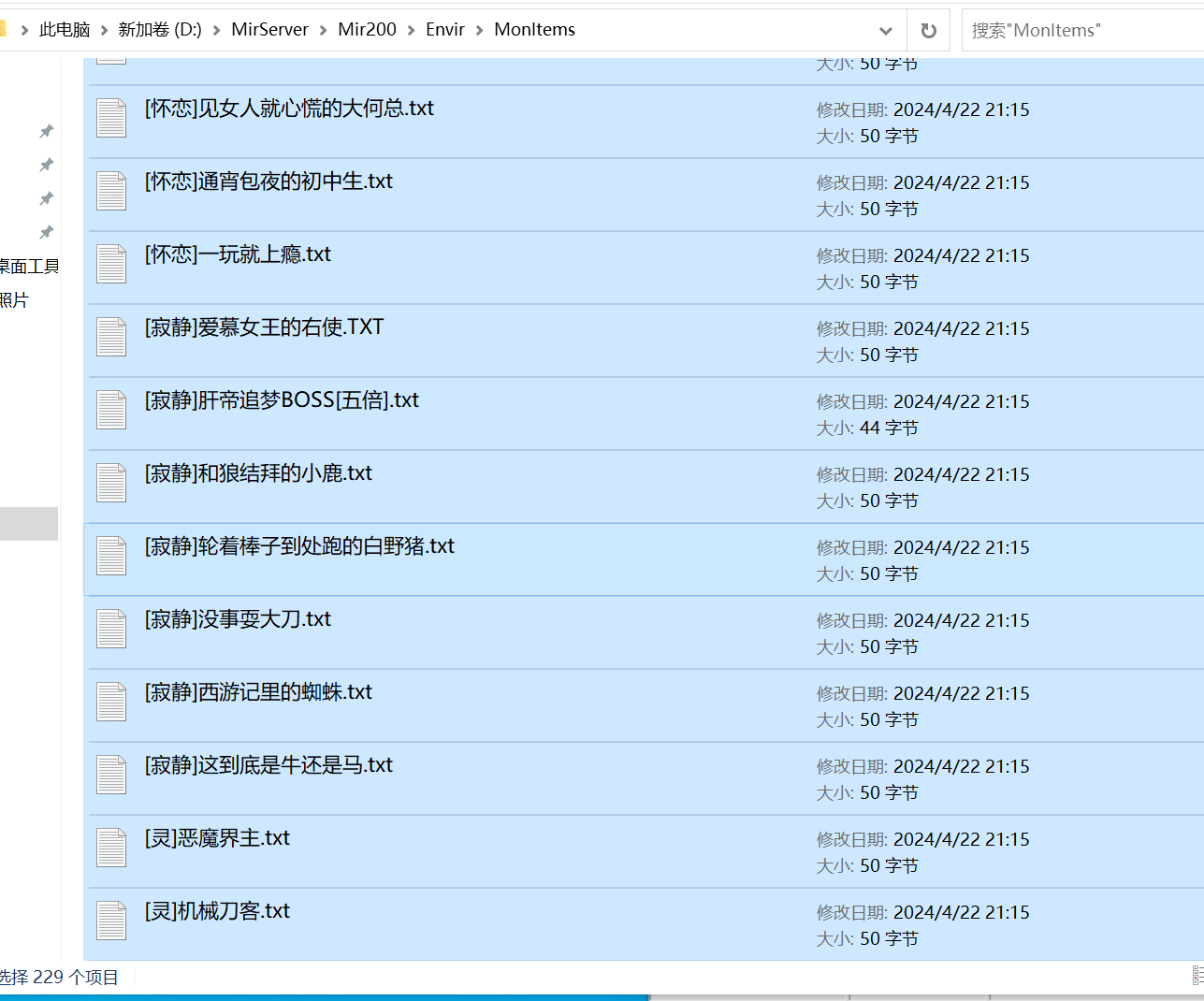Click the view mode icon in status bar
Screen dimensions: 1204x1001
click(1197, 976)
